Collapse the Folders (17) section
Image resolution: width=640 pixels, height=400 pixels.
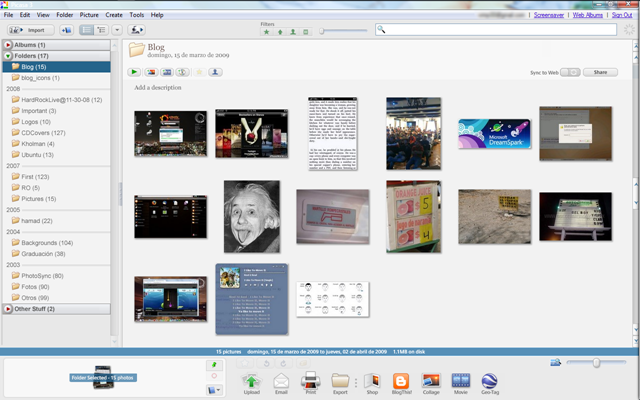click(x=8, y=56)
